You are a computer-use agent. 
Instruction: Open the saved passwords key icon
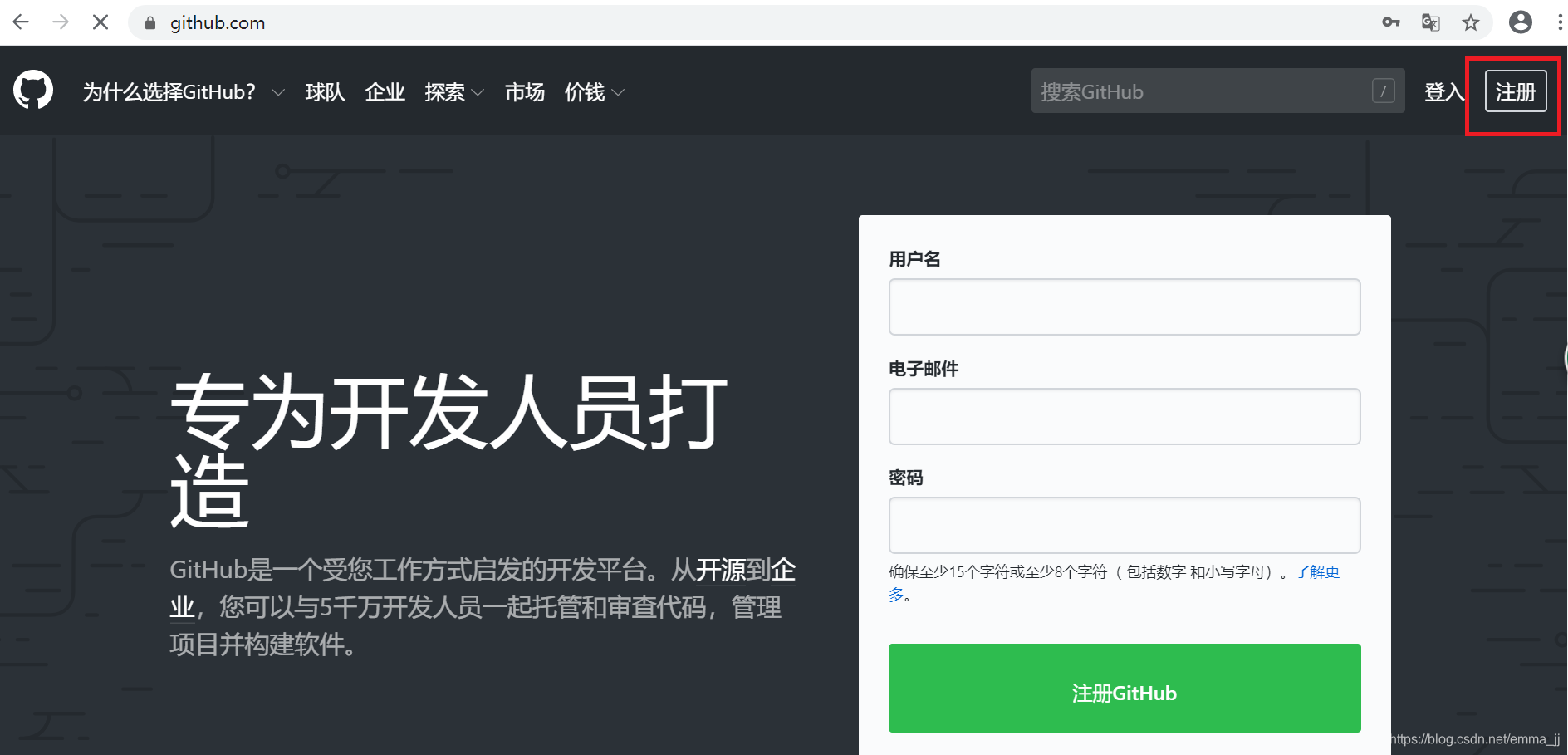[1391, 22]
